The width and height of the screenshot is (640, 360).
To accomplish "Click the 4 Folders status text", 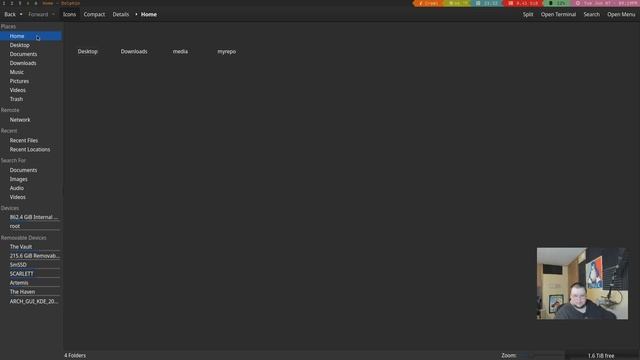I will click(75, 356).
